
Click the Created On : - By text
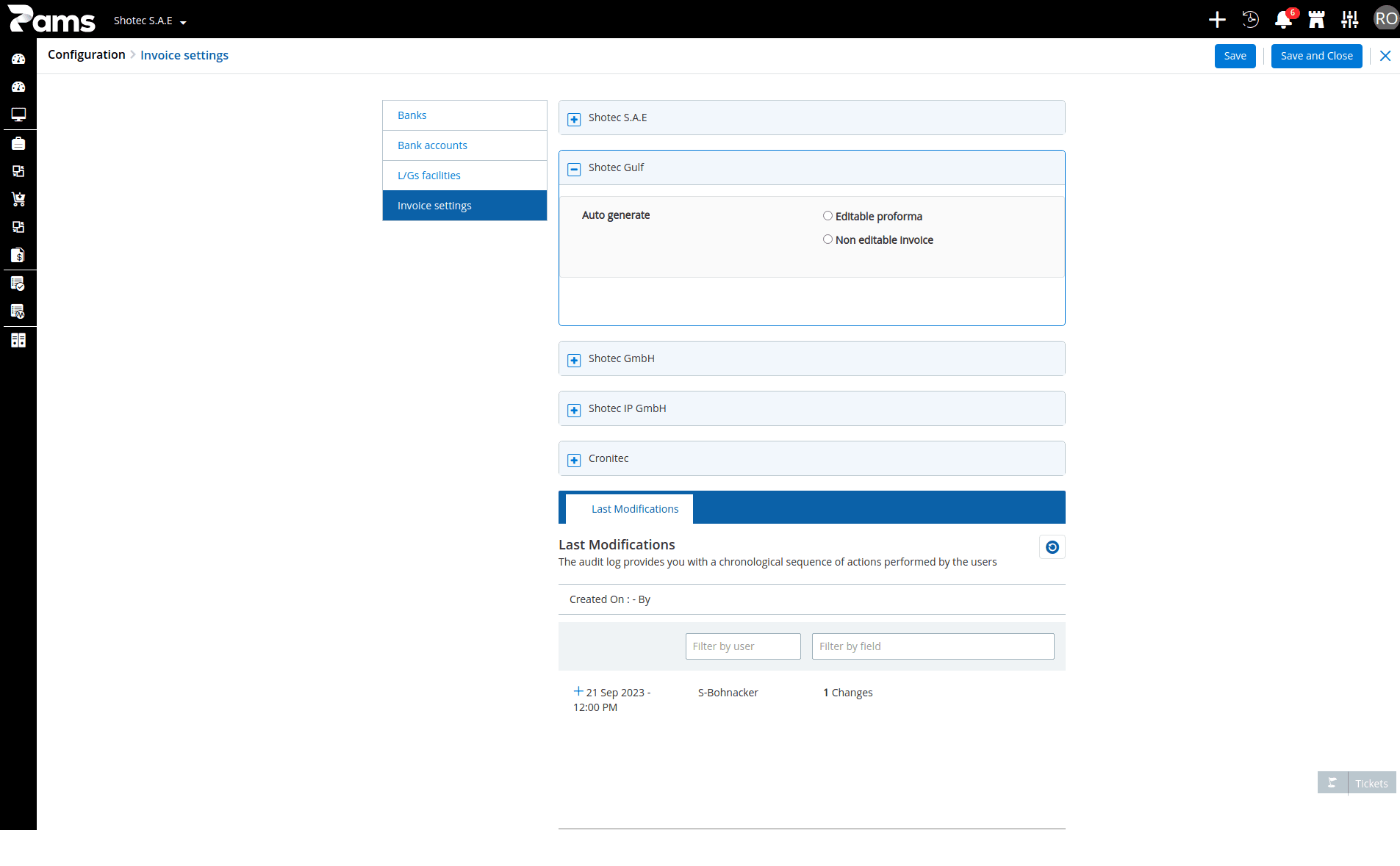pos(610,599)
